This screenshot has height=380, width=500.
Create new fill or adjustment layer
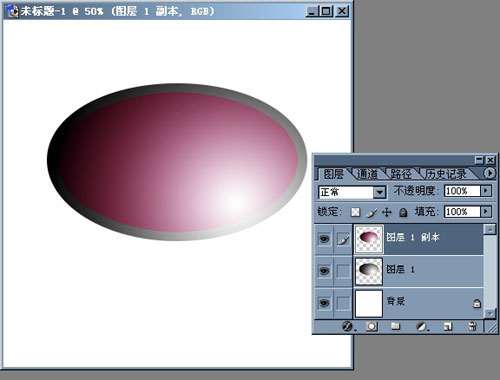(421, 326)
